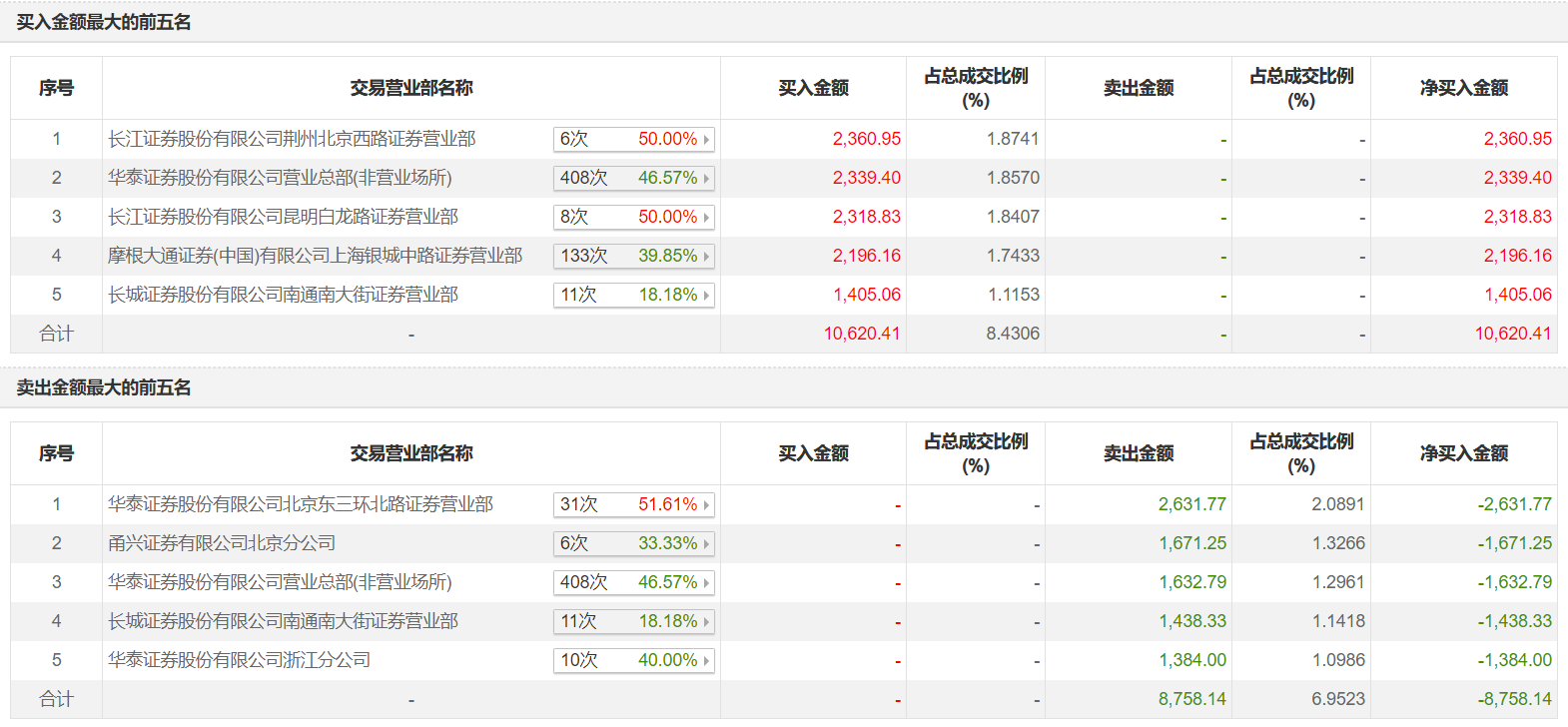Expand the 31次 51.61% stats box
Screen dimensions: 1568x727
pos(634,504)
